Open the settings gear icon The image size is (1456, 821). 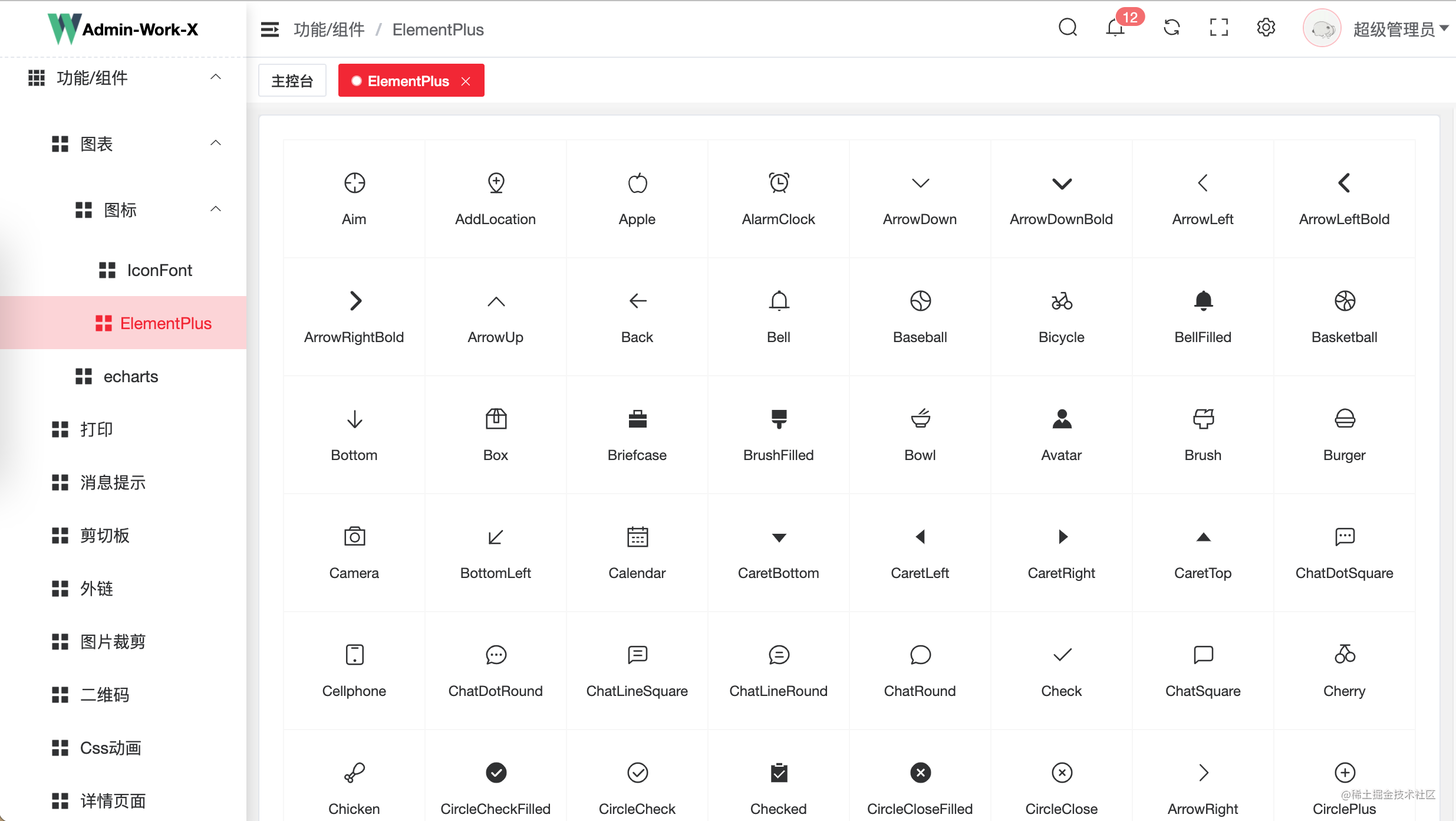(1266, 28)
